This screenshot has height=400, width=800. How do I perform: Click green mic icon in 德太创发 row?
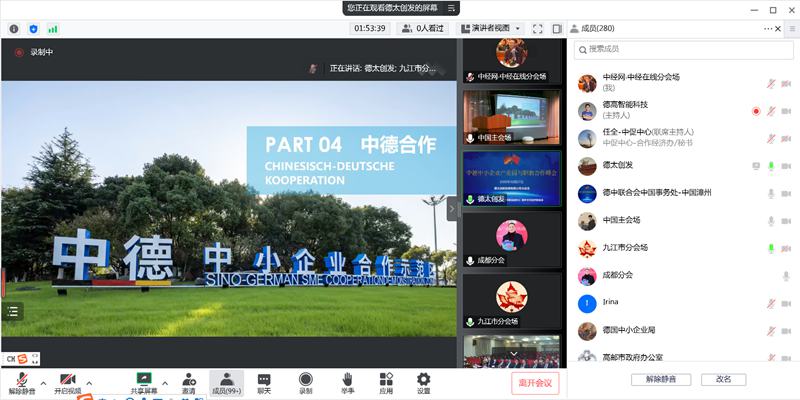771,166
